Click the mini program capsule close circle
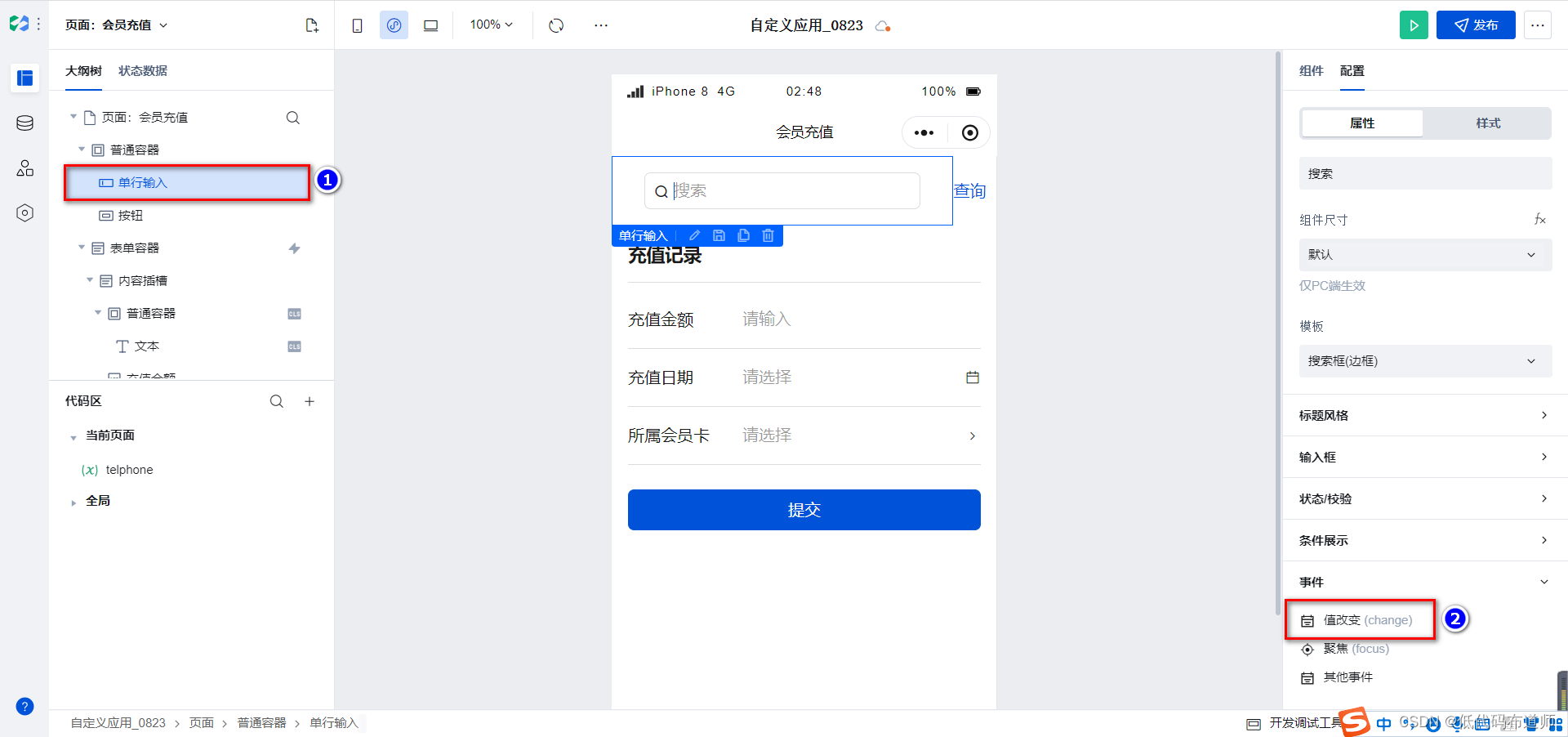 click(970, 132)
